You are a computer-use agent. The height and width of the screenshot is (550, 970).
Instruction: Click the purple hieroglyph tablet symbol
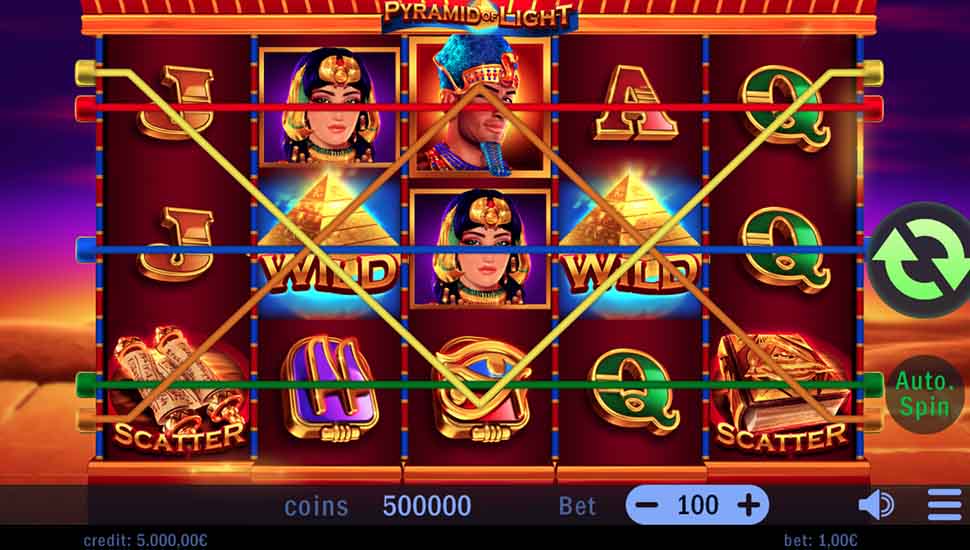[330, 387]
